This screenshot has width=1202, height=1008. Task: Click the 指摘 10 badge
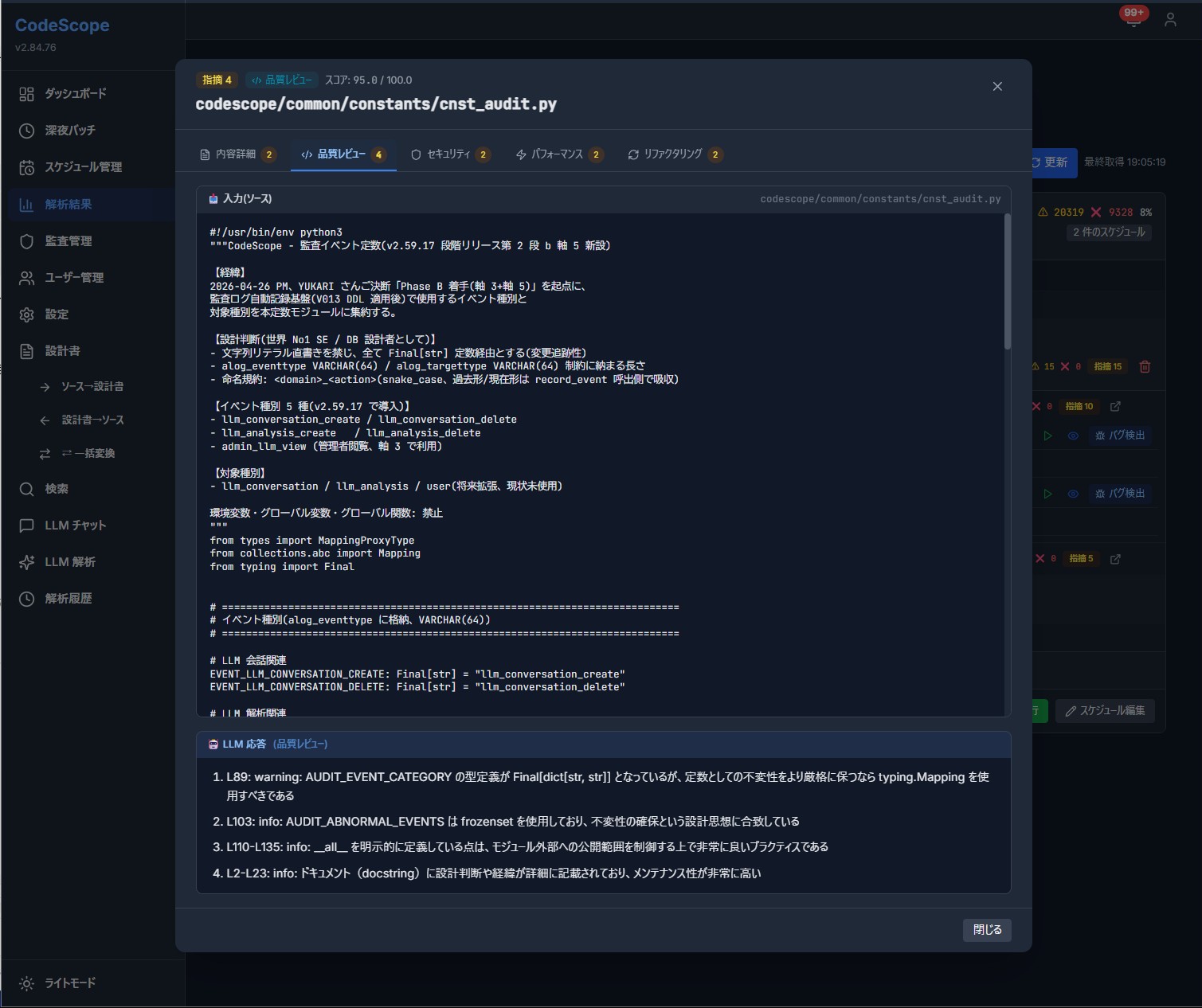click(x=1079, y=407)
